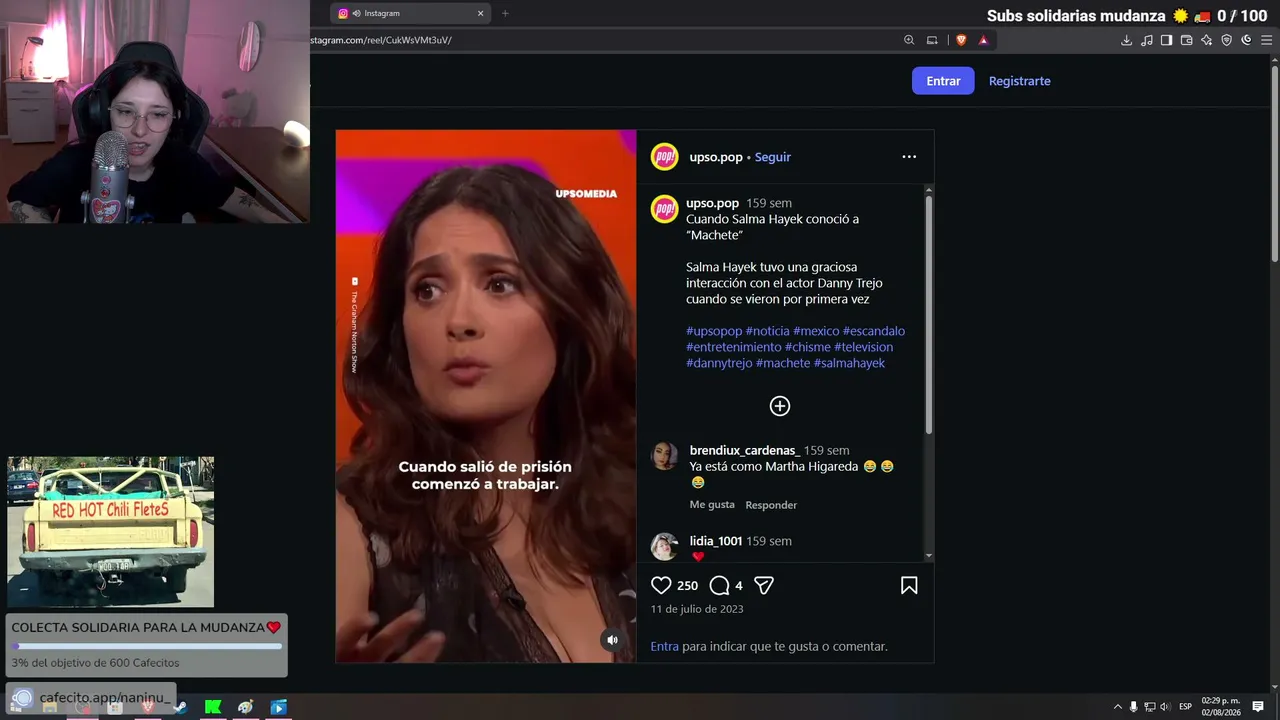Click the system tray microphone icon
Image resolution: width=1280 pixels, height=720 pixels.
click(1134, 707)
